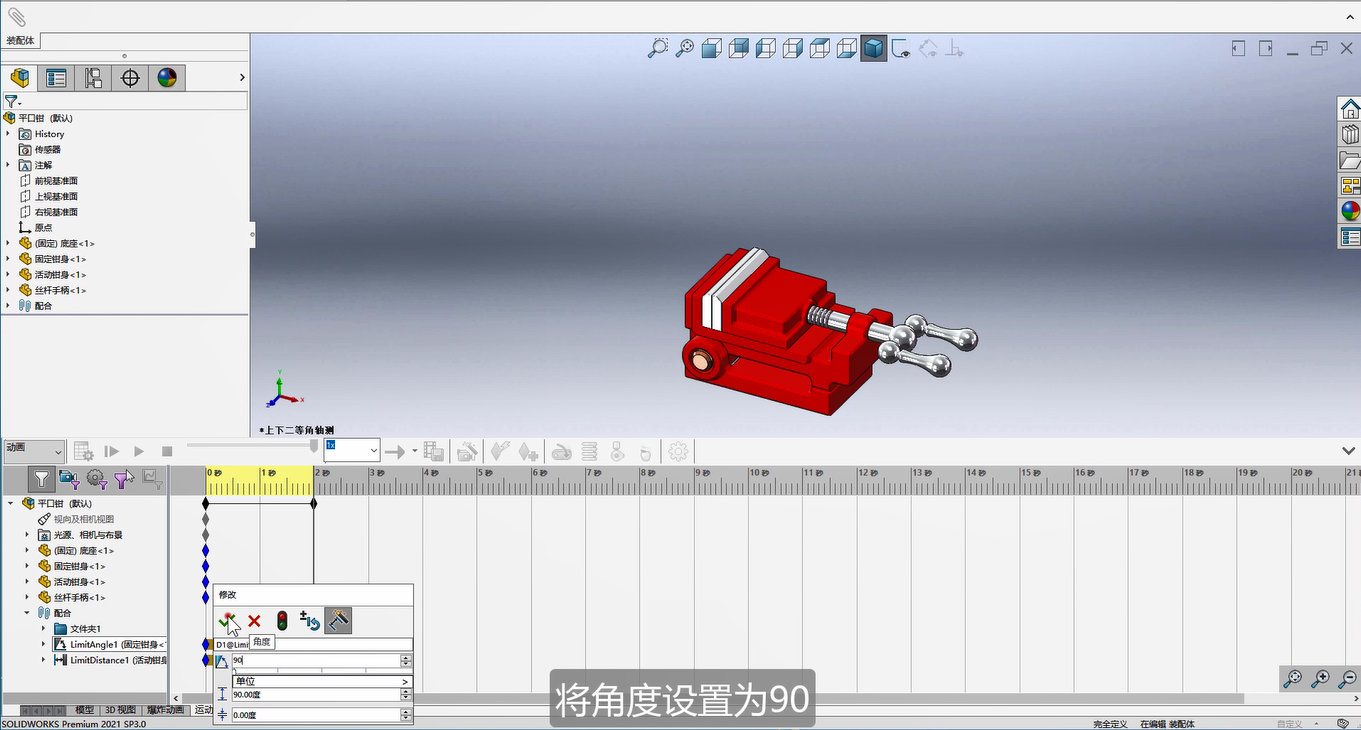Collapse the 配合 node in motion tree

[27, 613]
